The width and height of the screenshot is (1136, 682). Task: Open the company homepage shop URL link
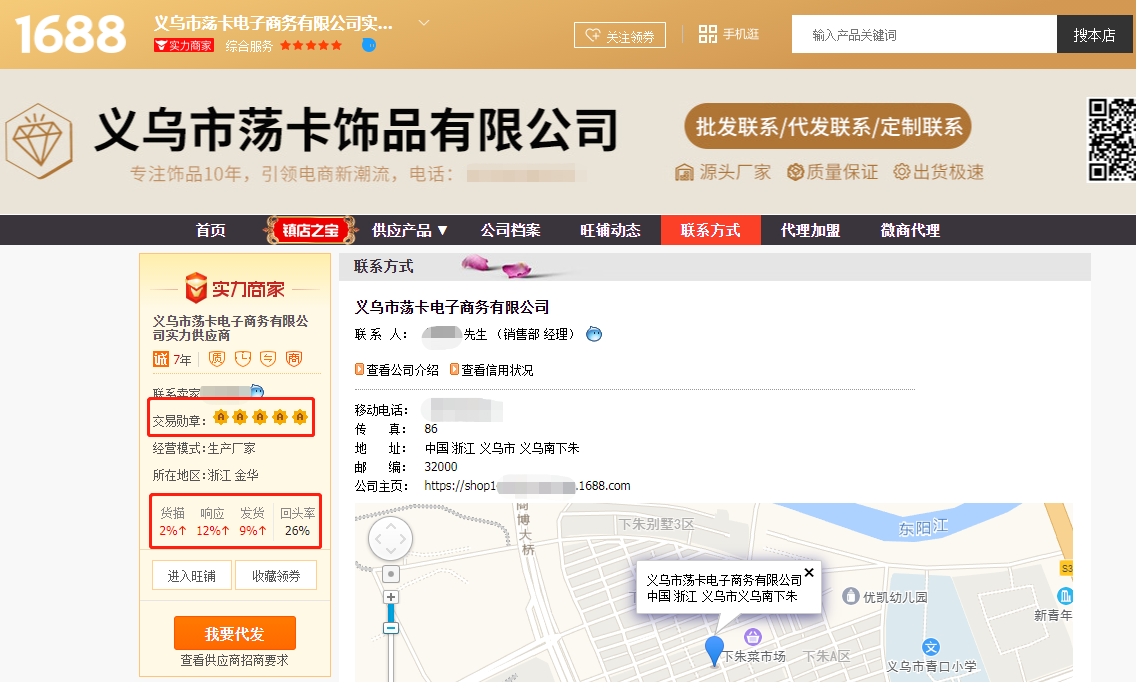click(x=527, y=486)
